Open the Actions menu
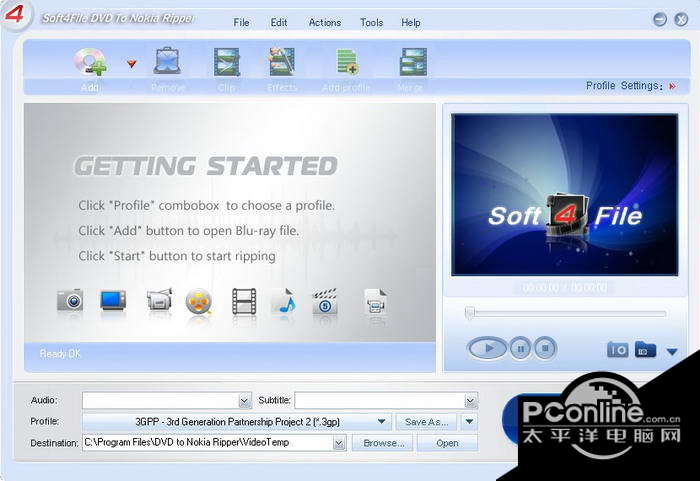 [x=325, y=22]
